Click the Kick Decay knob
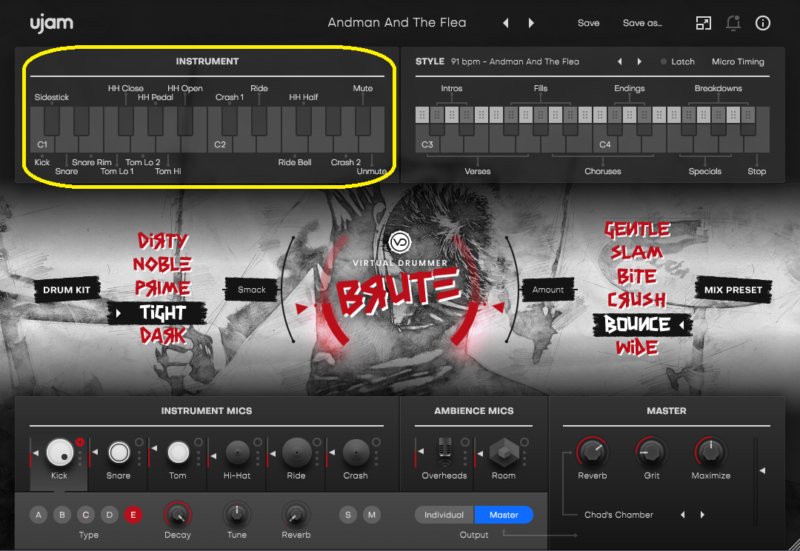This screenshot has width=800, height=551. pyautogui.click(x=178, y=515)
